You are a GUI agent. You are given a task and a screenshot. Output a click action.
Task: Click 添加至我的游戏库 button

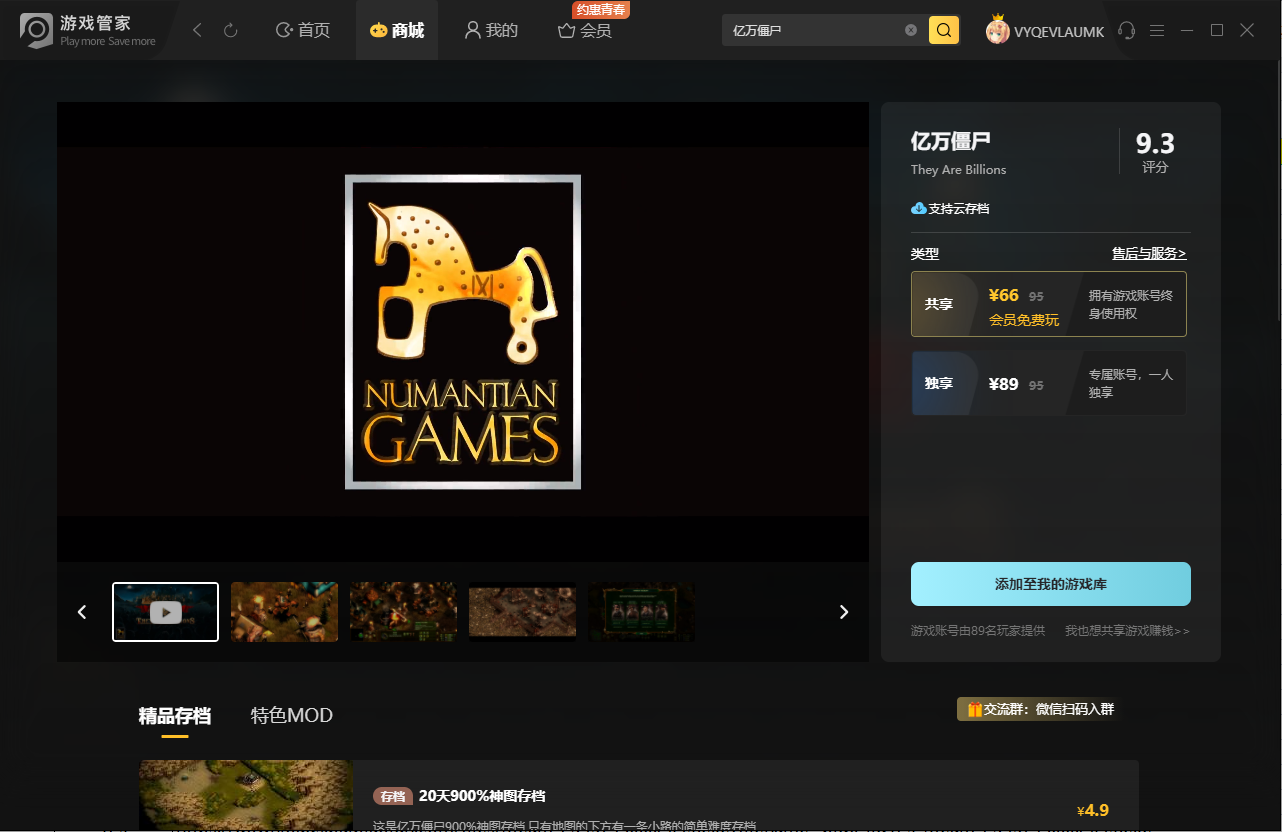click(x=1051, y=584)
